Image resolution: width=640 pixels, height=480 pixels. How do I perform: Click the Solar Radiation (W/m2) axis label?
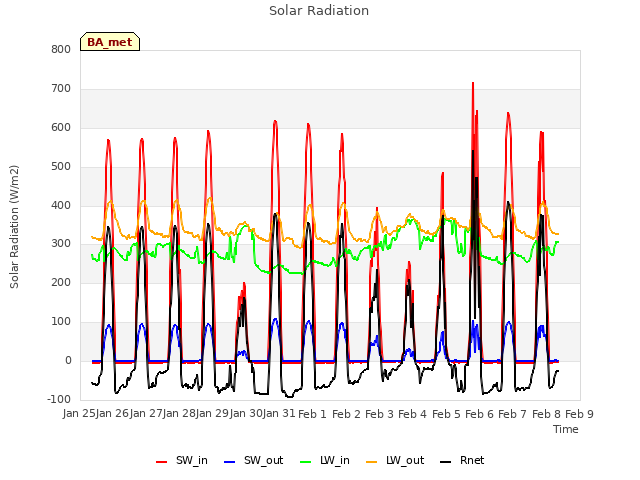click(x=14, y=227)
